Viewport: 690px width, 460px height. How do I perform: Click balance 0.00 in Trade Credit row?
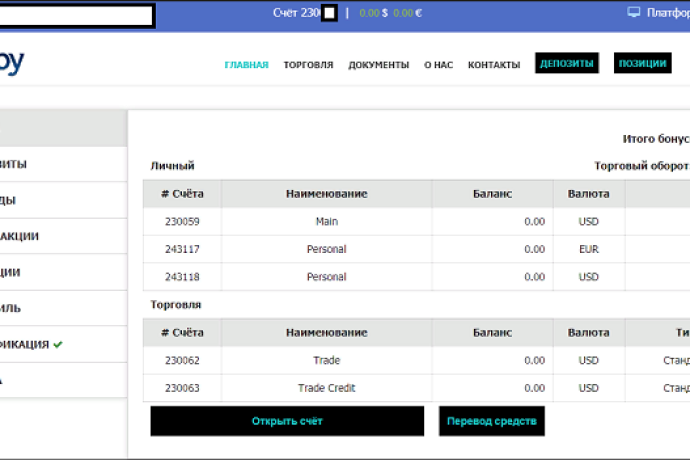click(534, 388)
